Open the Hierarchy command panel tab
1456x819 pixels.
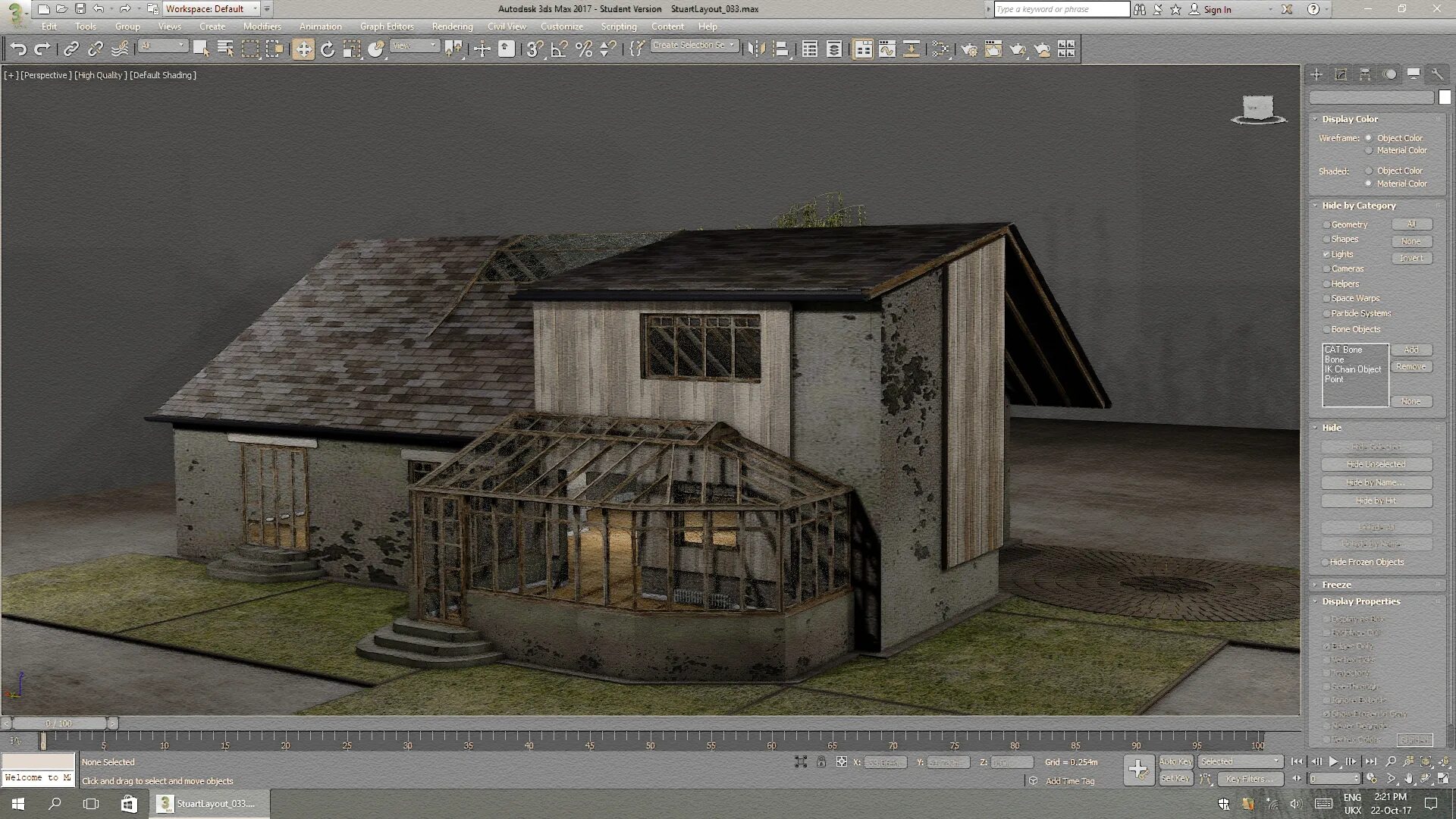click(x=1365, y=74)
